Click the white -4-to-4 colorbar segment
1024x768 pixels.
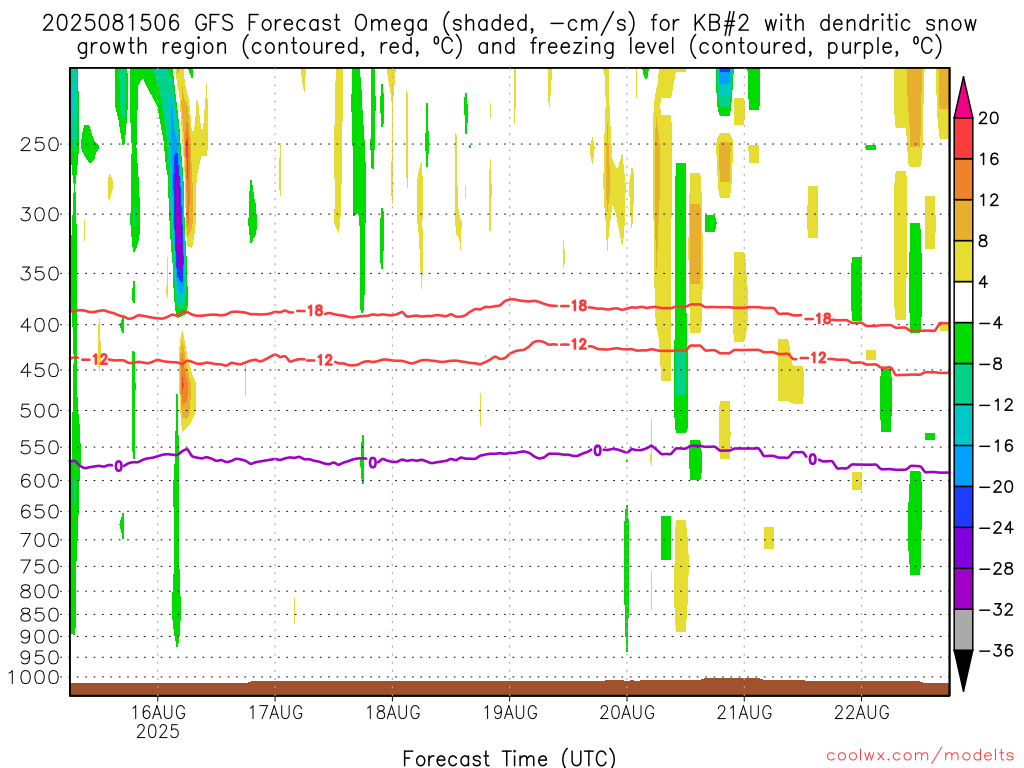point(963,302)
